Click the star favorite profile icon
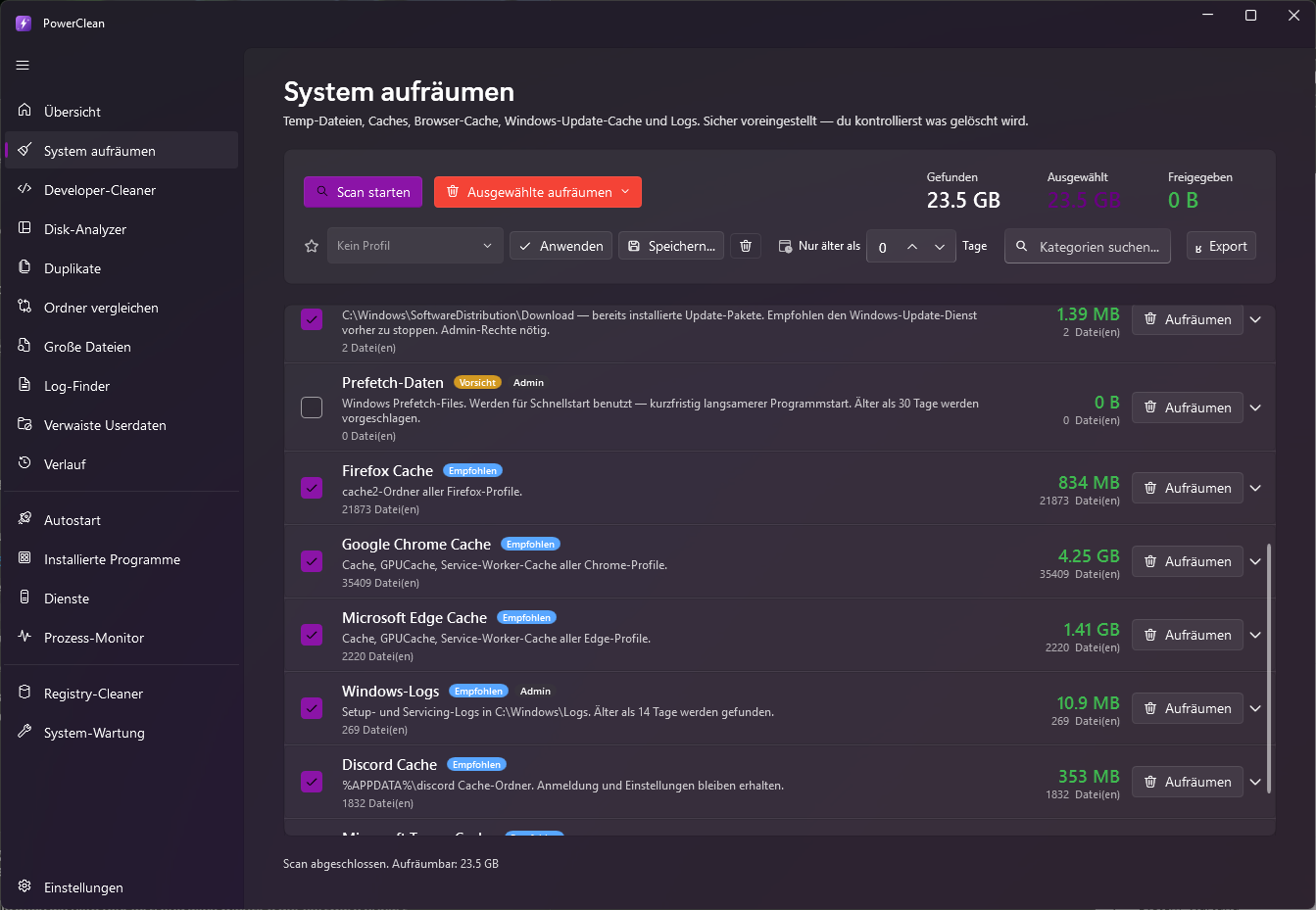 312,246
